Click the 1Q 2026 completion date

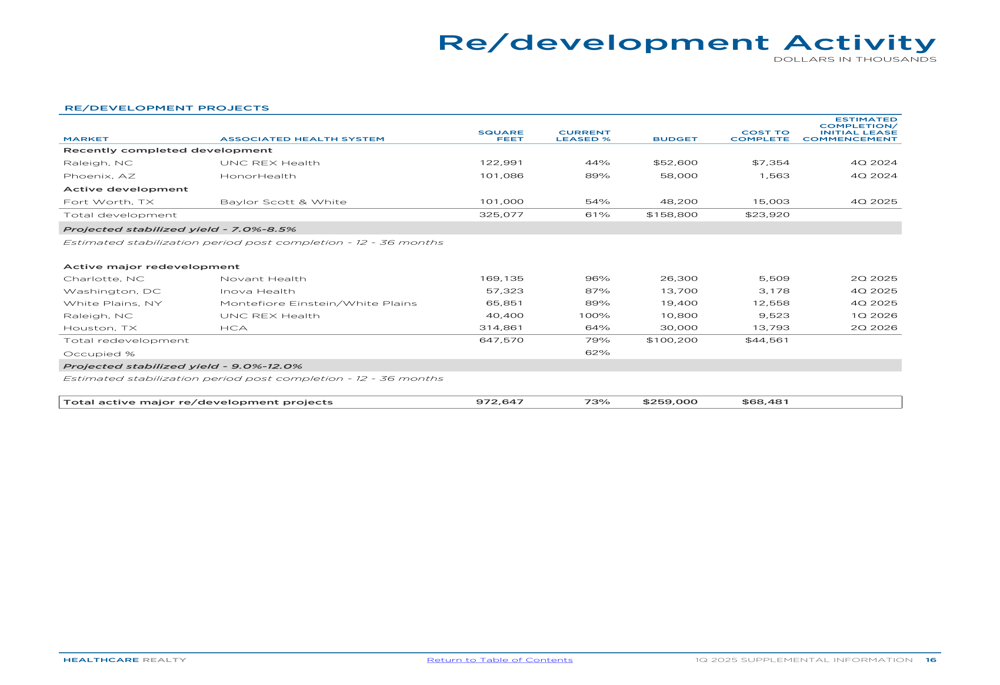[x=874, y=315]
